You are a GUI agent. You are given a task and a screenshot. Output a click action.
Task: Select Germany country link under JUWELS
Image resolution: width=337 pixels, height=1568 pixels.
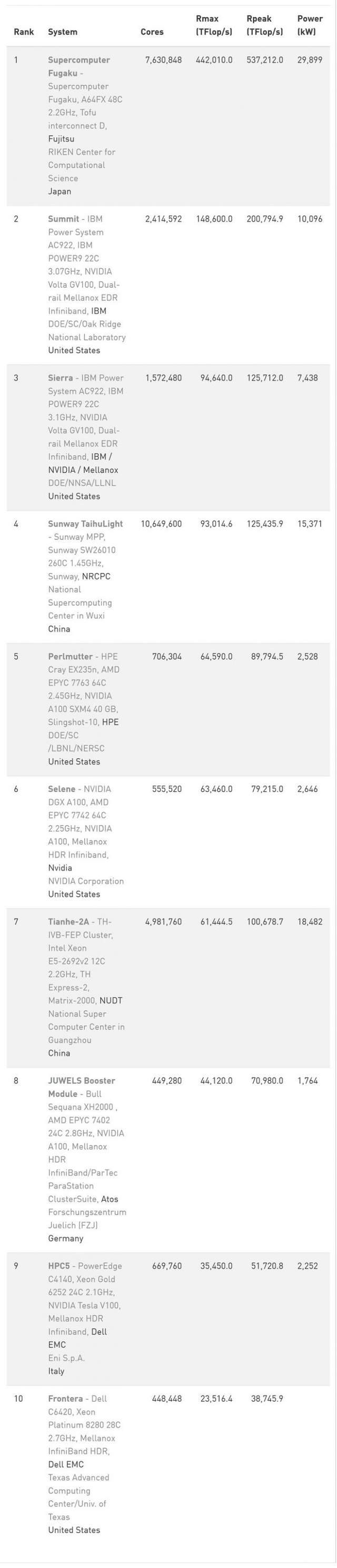66,1239
